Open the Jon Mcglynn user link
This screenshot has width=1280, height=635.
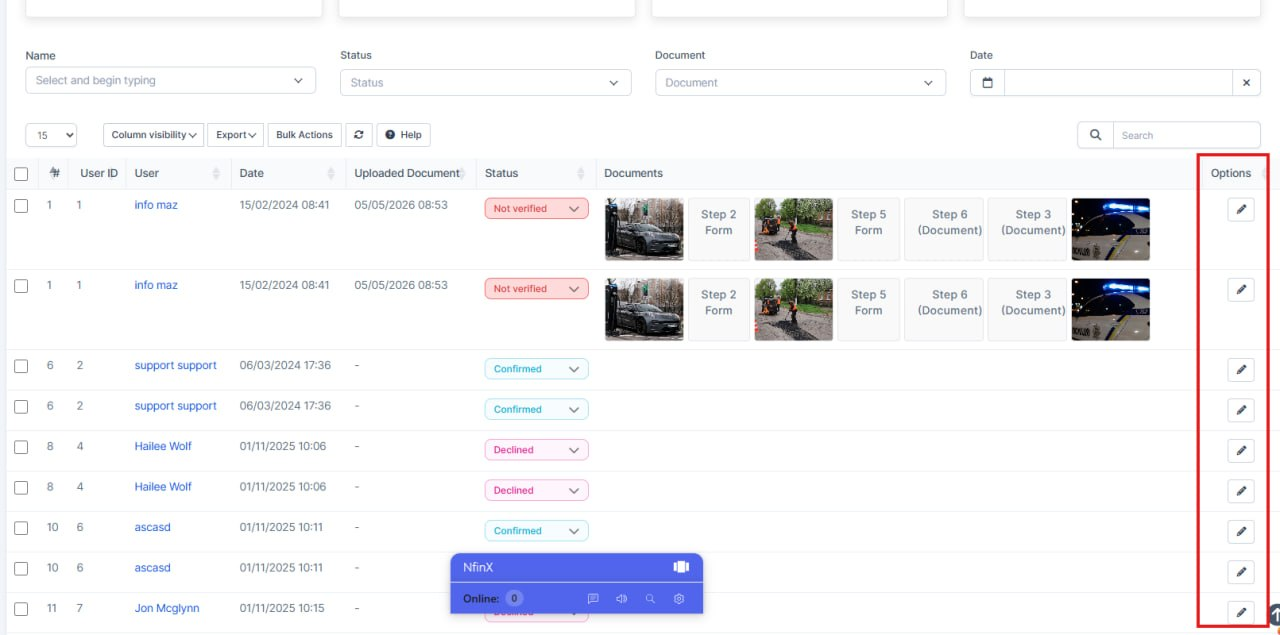[x=167, y=608]
